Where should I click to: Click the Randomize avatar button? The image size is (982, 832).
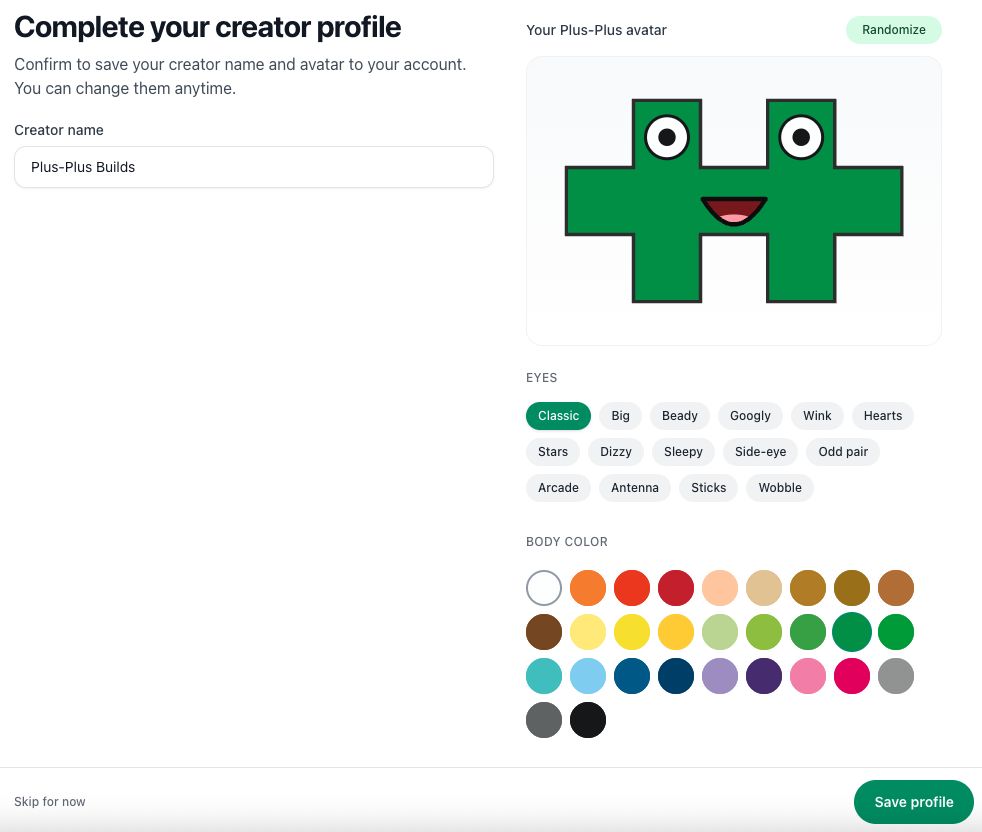click(x=893, y=30)
